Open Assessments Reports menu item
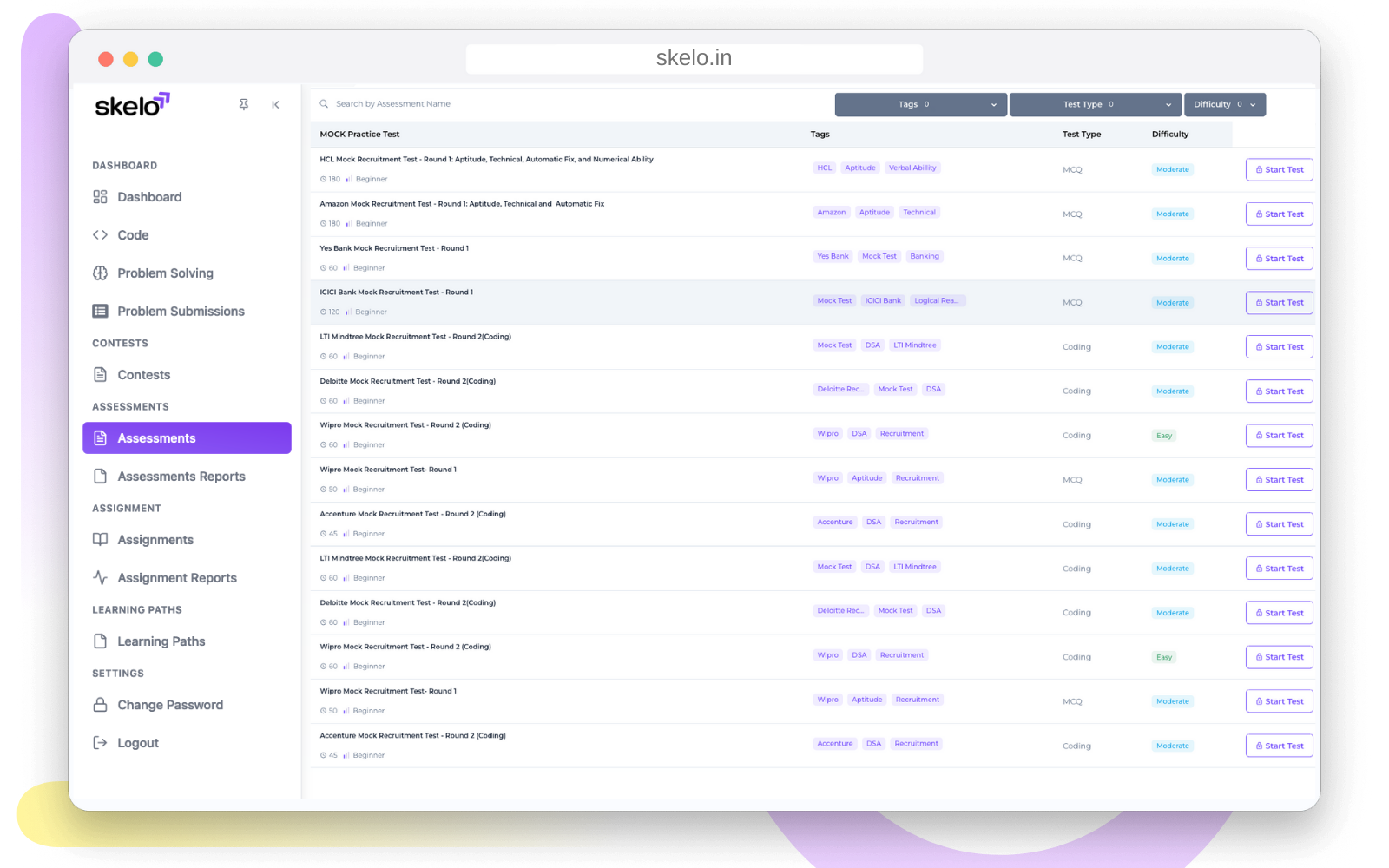The image size is (1389, 868). click(x=181, y=477)
